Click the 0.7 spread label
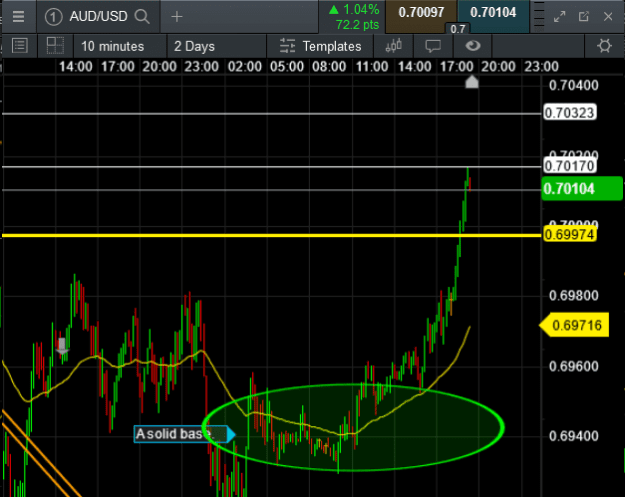Image resolution: width=625 pixels, height=497 pixels. (x=458, y=29)
